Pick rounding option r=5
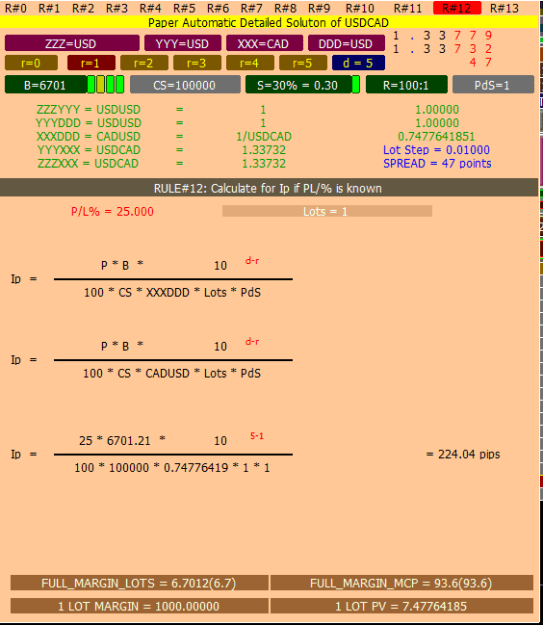The width and height of the screenshot is (543, 625). click(x=303, y=63)
